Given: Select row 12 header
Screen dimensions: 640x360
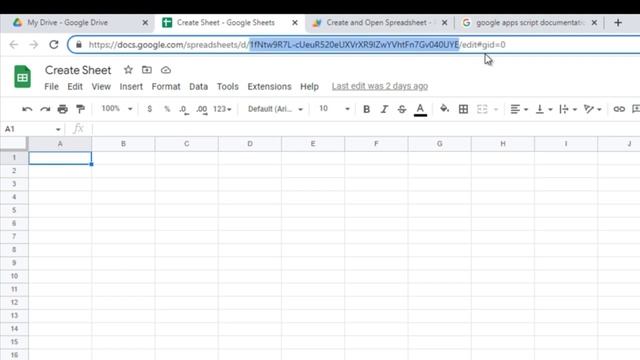Looking at the screenshot, I should 14,302.
